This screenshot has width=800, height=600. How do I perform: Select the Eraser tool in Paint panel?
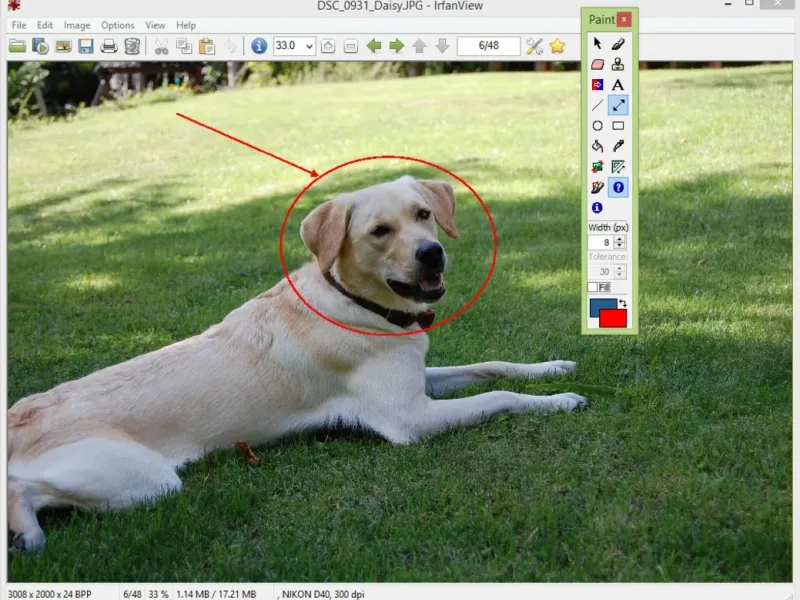point(597,64)
